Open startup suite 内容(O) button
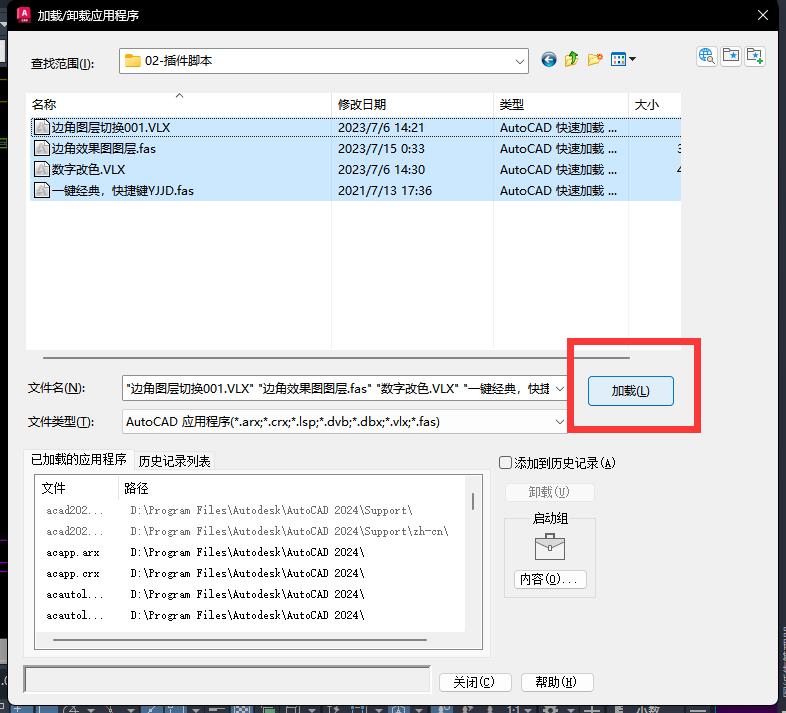 coord(550,579)
